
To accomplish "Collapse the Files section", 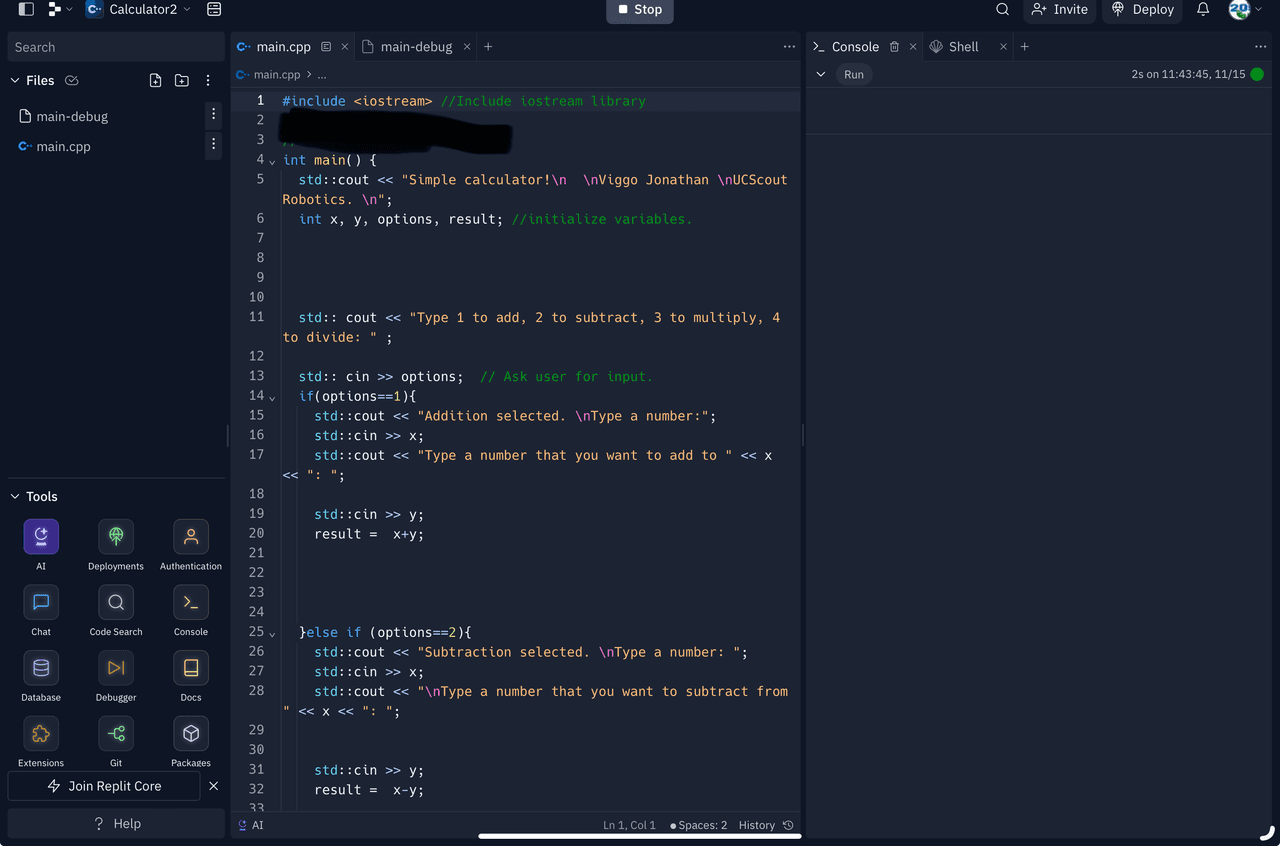I will tap(15, 81).
